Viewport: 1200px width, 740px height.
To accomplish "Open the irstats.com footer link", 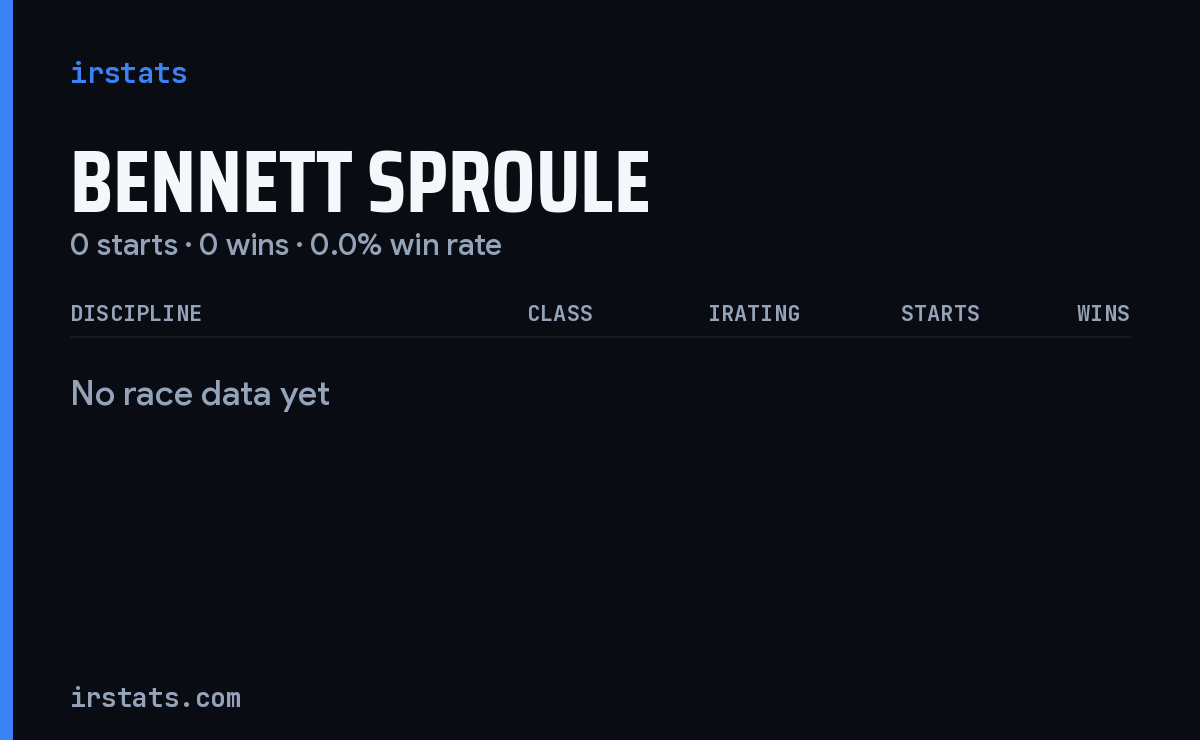I will (x=156, y=697).
